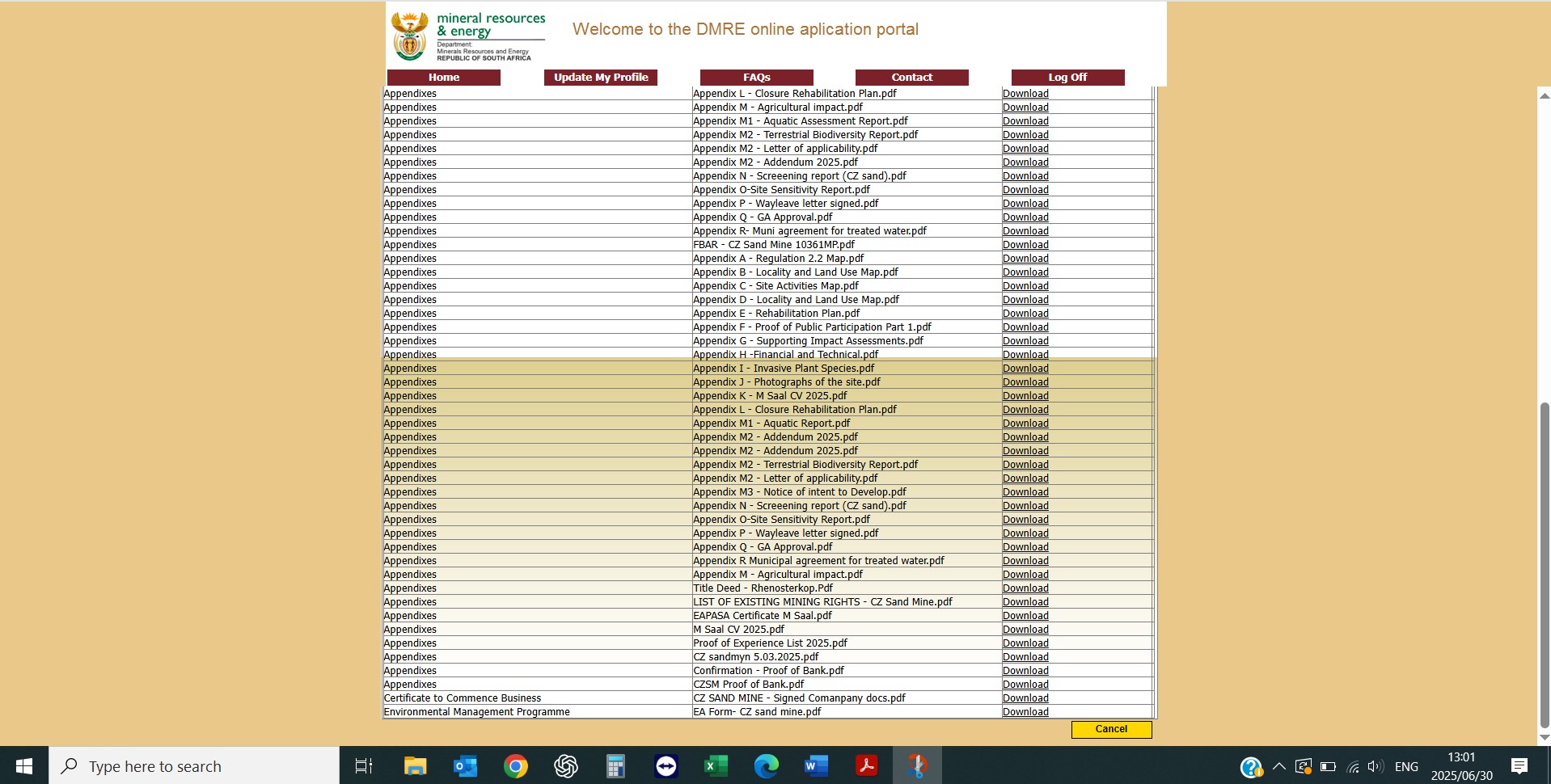Open the ChatGPT app icon

[565, 765]
